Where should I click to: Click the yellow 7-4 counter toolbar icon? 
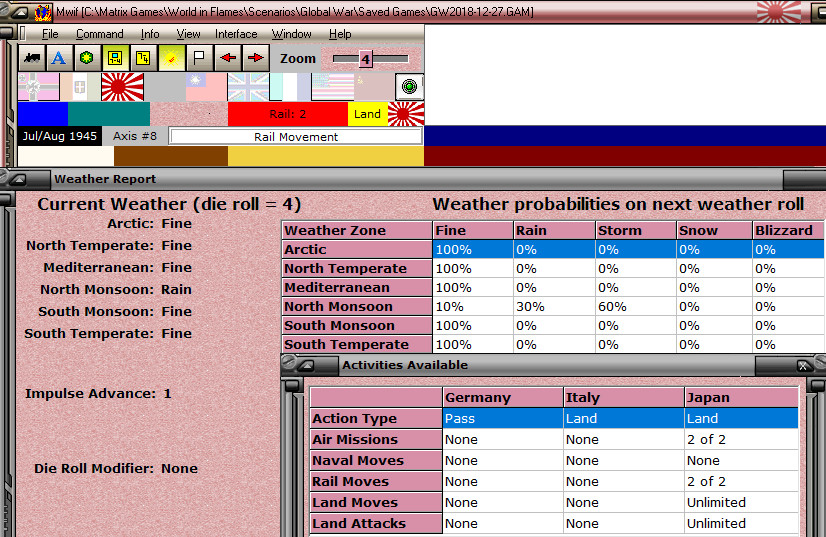click(x=143, y=58)
